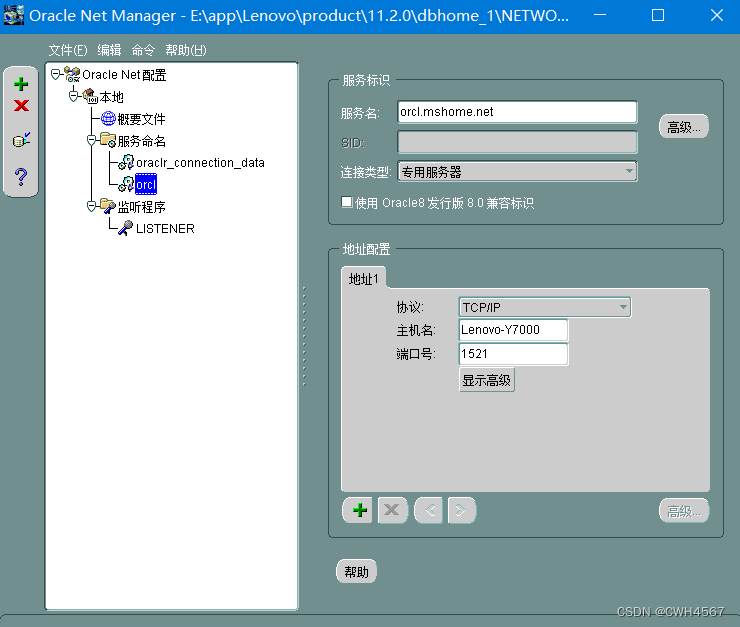Select Oracle Net配置 root label
The height and width of the screenshot is (627, 740).
[x=124, y=75]
